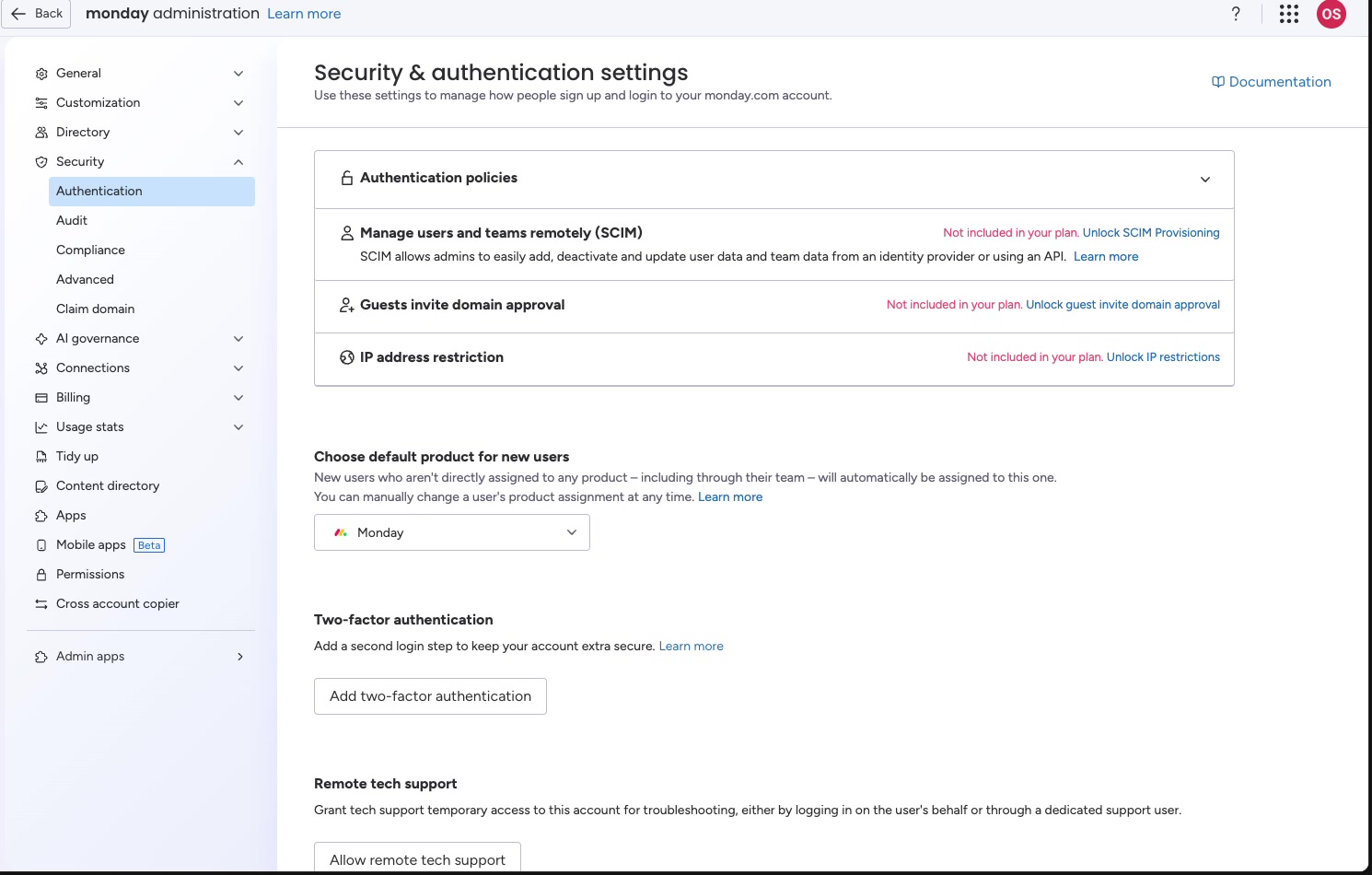Click the Mobile apps phone icon

tap(41, 545)
